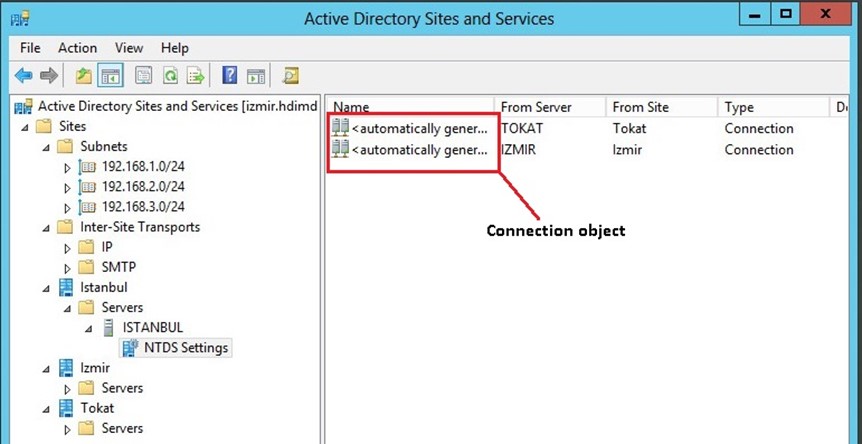Expand subnet 192.168.2.0/24

pos(68,188)
